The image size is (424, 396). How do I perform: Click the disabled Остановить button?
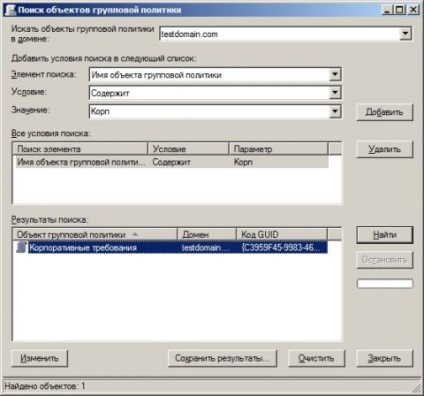click(384, 260)
